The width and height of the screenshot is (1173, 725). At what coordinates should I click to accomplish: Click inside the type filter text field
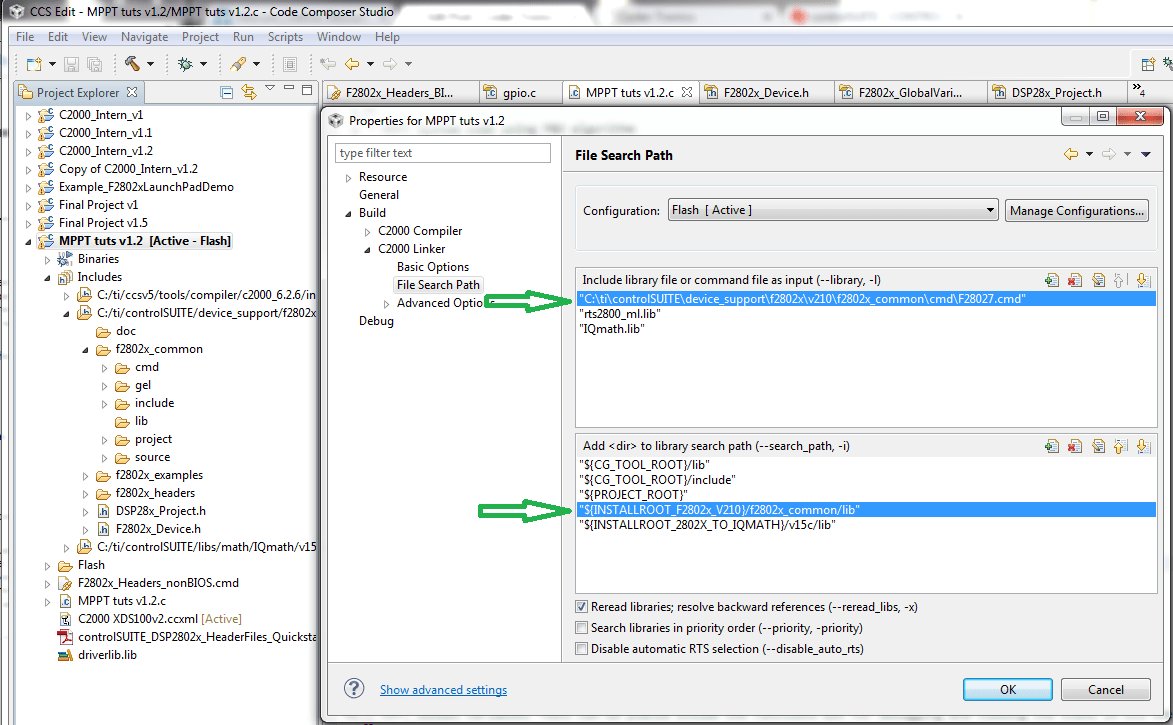(x=443, y=152)
